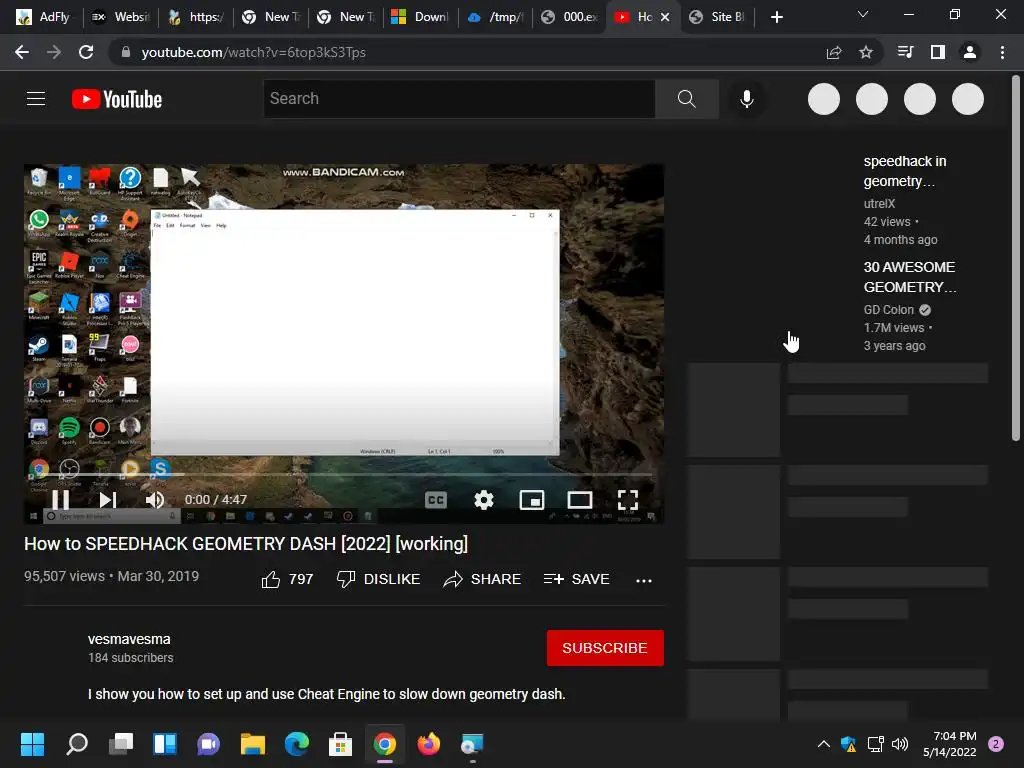Click utrelX channel name

[879, 204]
